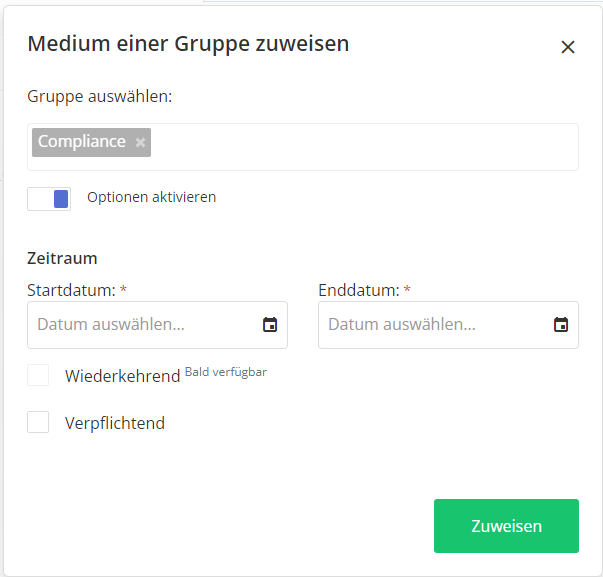Check the Wiederkehrend checkbox

(x=38, y=376)
